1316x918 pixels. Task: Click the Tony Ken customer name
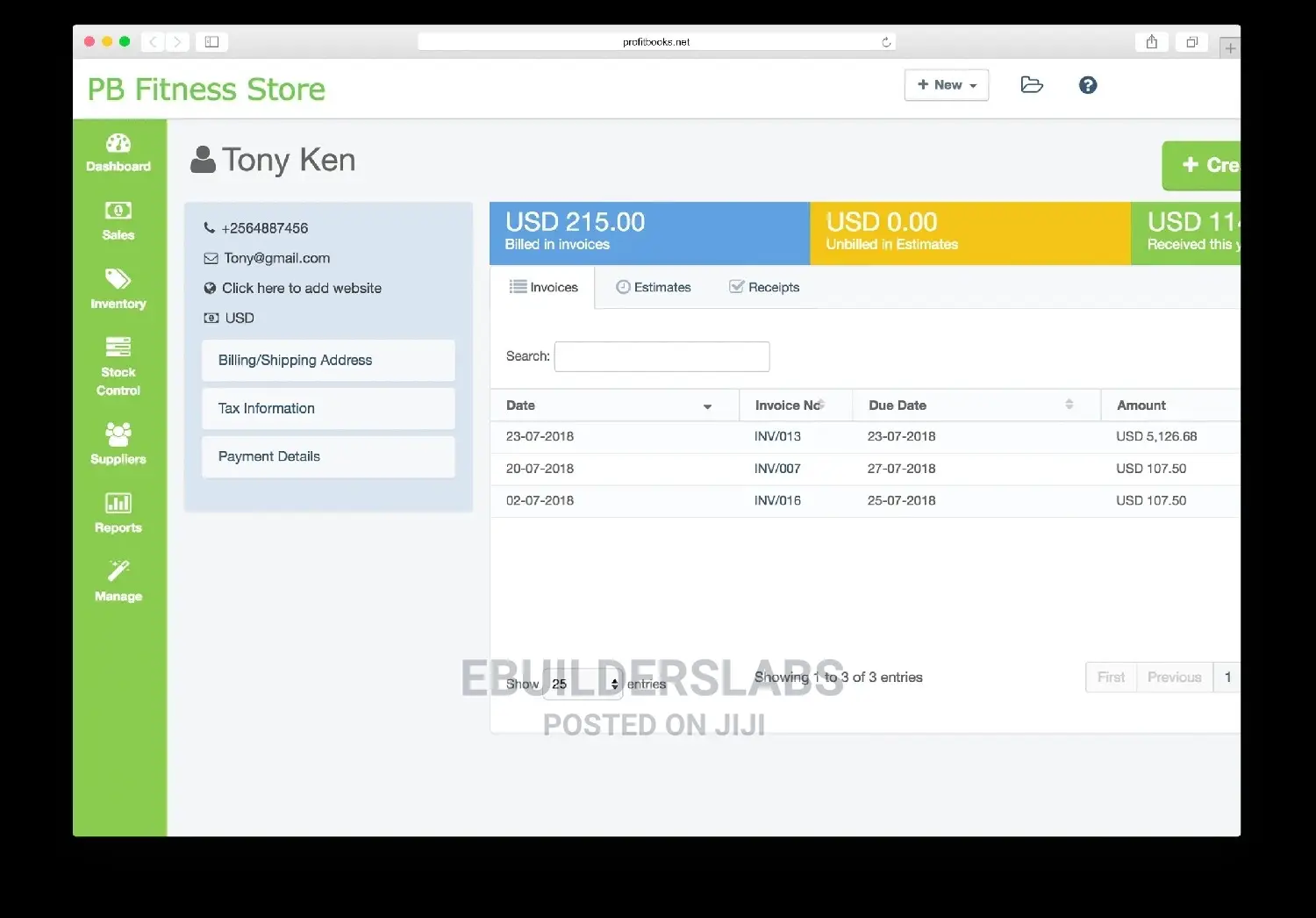tap(288, 160)
